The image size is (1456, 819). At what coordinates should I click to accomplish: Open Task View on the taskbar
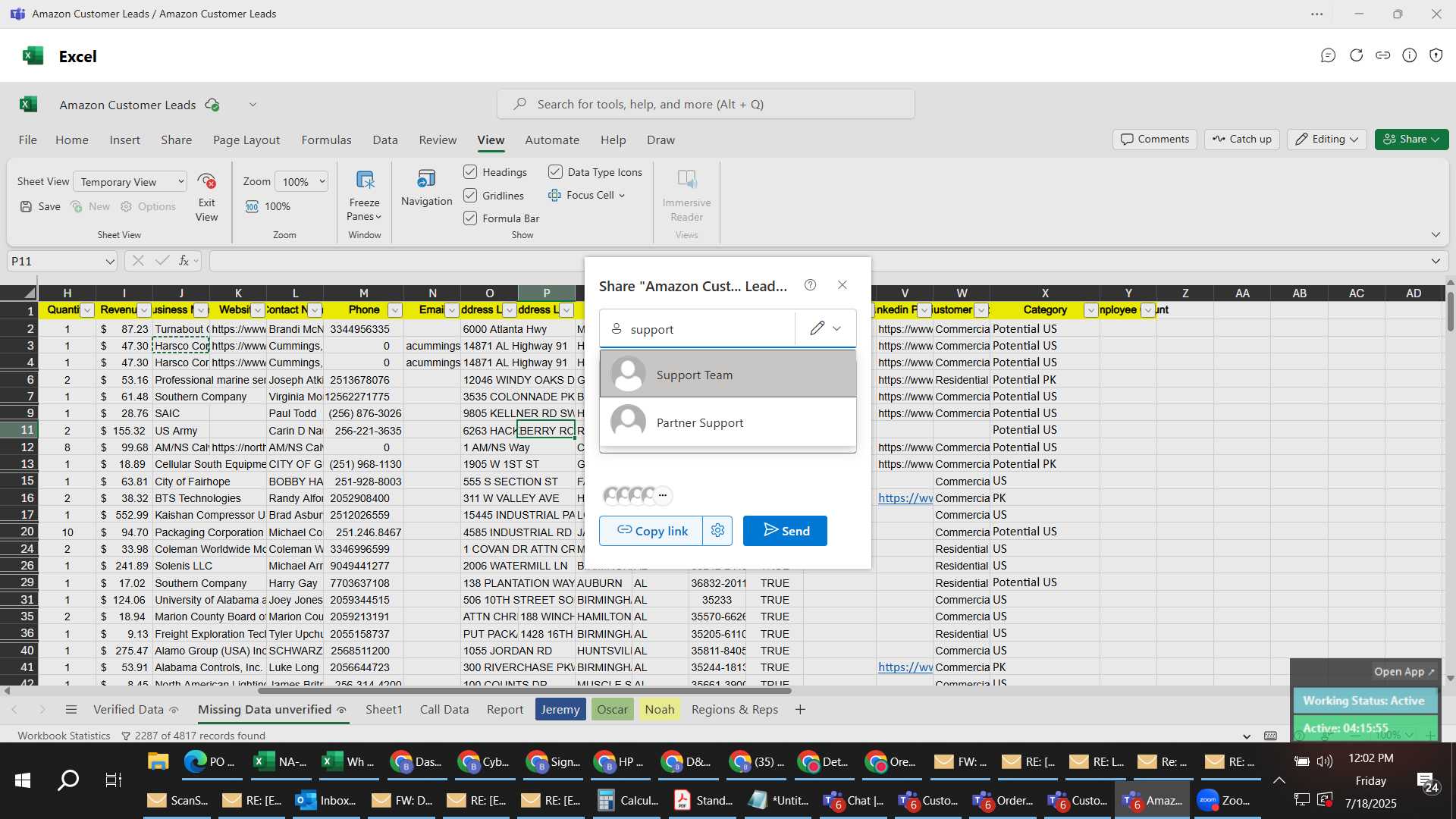coord(113,780)
